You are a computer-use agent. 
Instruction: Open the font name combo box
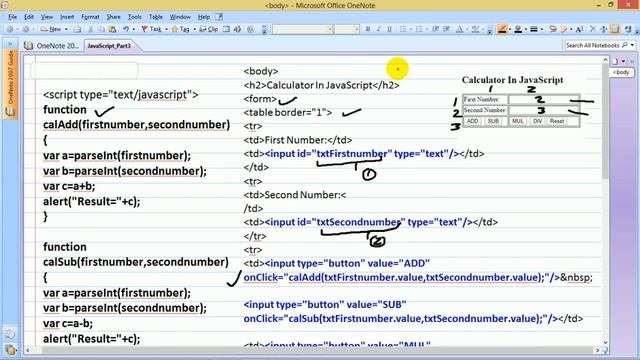[302, 29]
